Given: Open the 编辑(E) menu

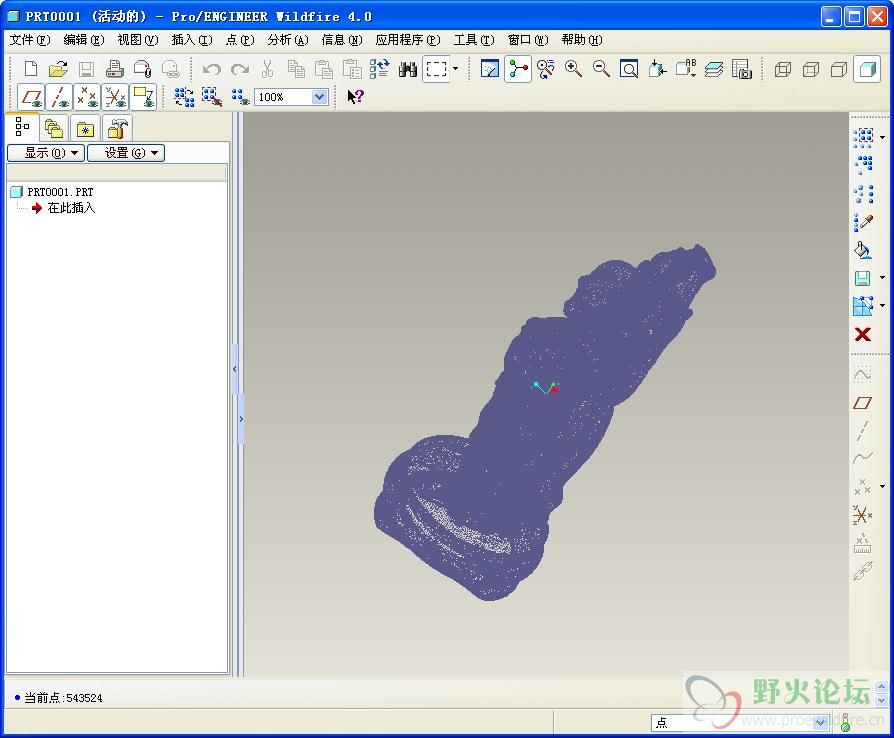Looking at the screenshot, I should [x=84, y=40].
